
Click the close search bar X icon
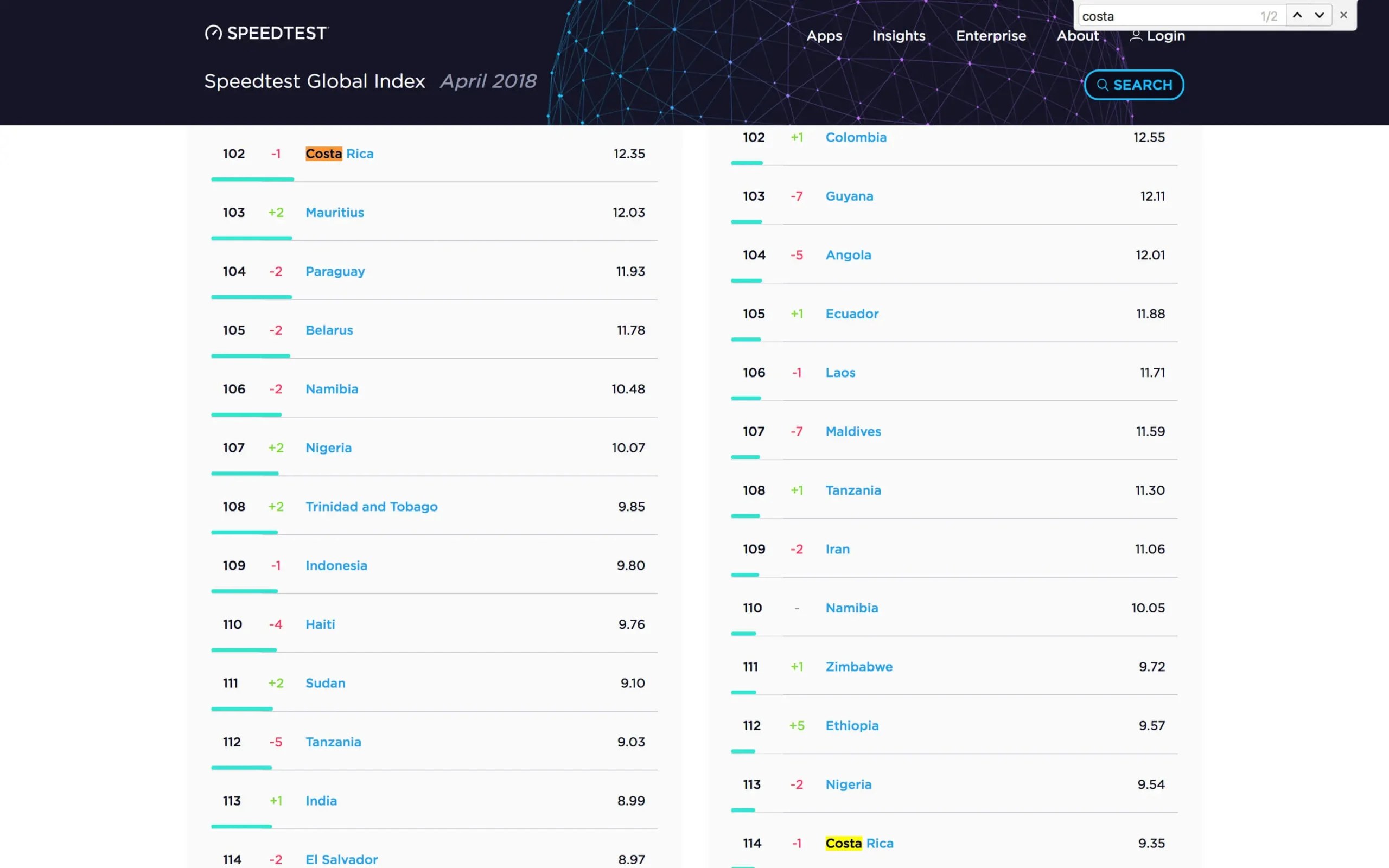click(x=1344, y=15)
